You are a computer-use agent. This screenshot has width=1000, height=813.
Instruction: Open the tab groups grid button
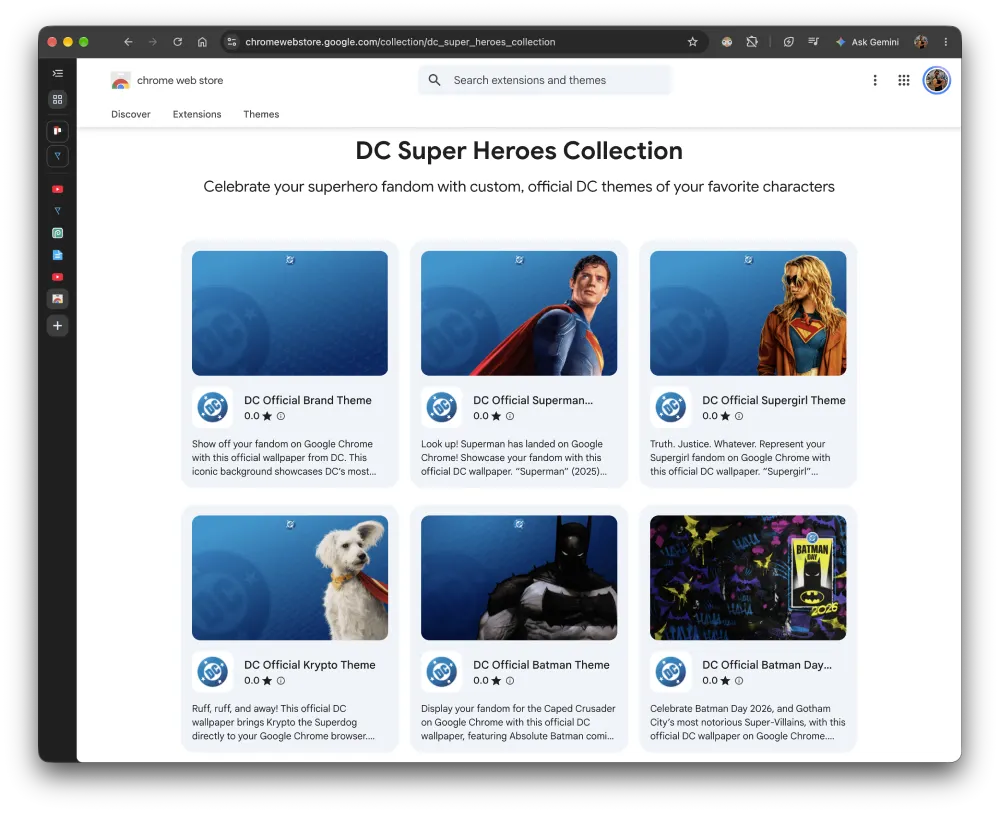pyautogui.click(x=57, y=99)
